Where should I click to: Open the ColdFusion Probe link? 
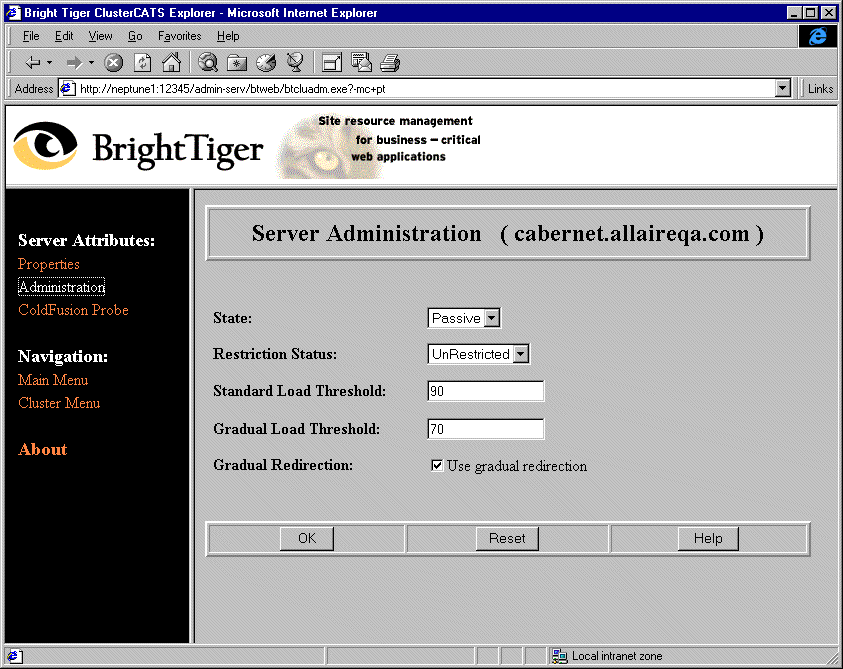click(73, 310)
